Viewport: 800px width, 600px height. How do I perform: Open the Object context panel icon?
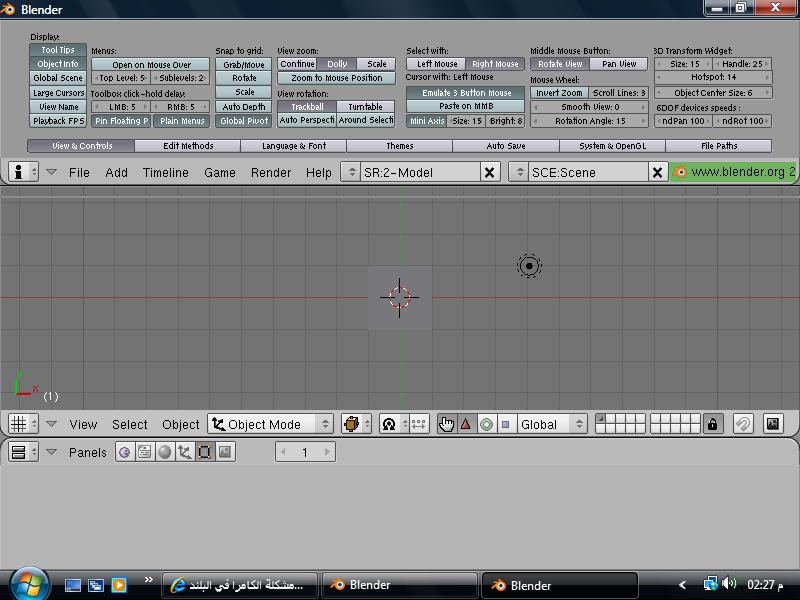[x=184, y=452]
